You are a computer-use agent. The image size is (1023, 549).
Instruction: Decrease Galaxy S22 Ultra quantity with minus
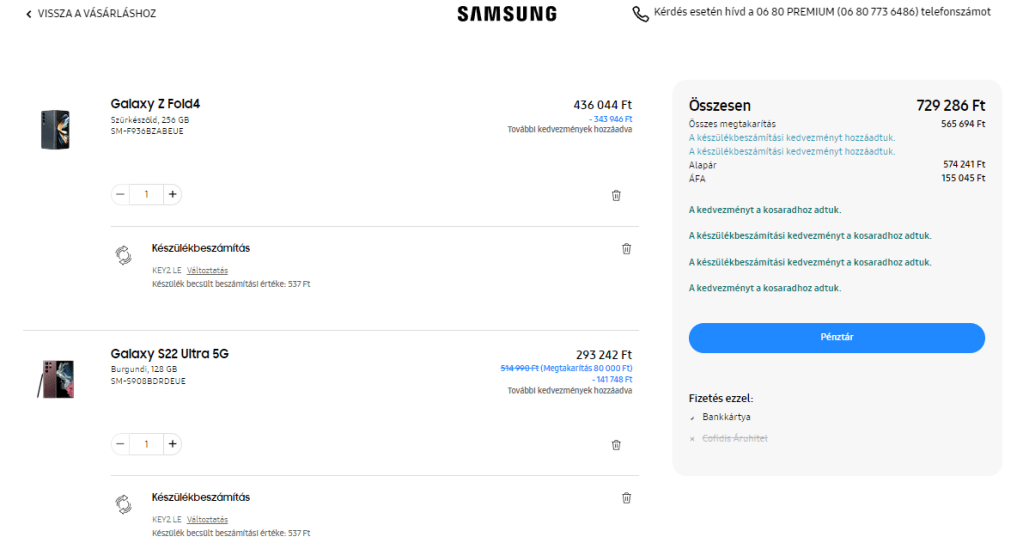(x=121, y=444)
